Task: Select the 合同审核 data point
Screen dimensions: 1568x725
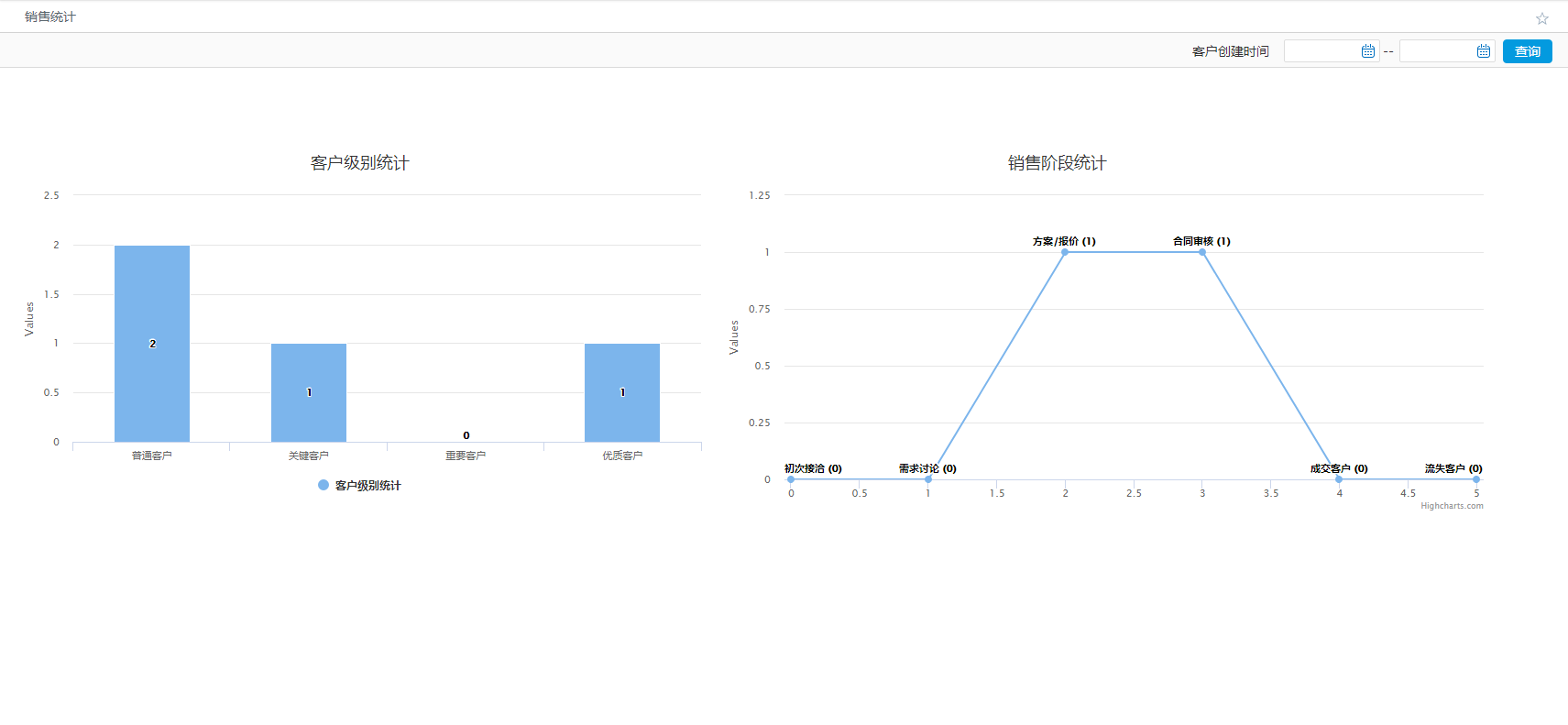Action: [1202, 252]
